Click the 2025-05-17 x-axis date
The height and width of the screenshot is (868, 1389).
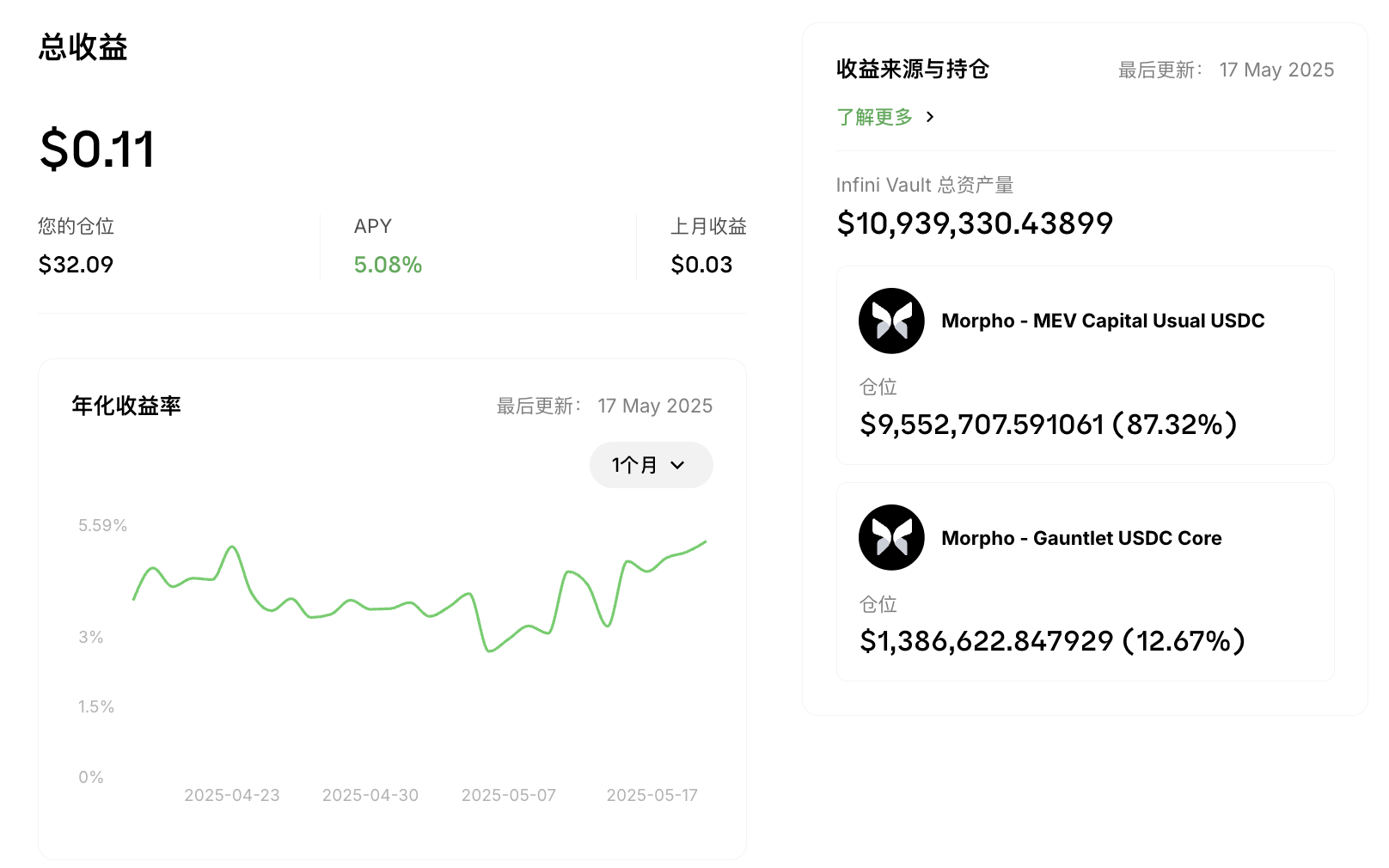(x=652, y=795)
